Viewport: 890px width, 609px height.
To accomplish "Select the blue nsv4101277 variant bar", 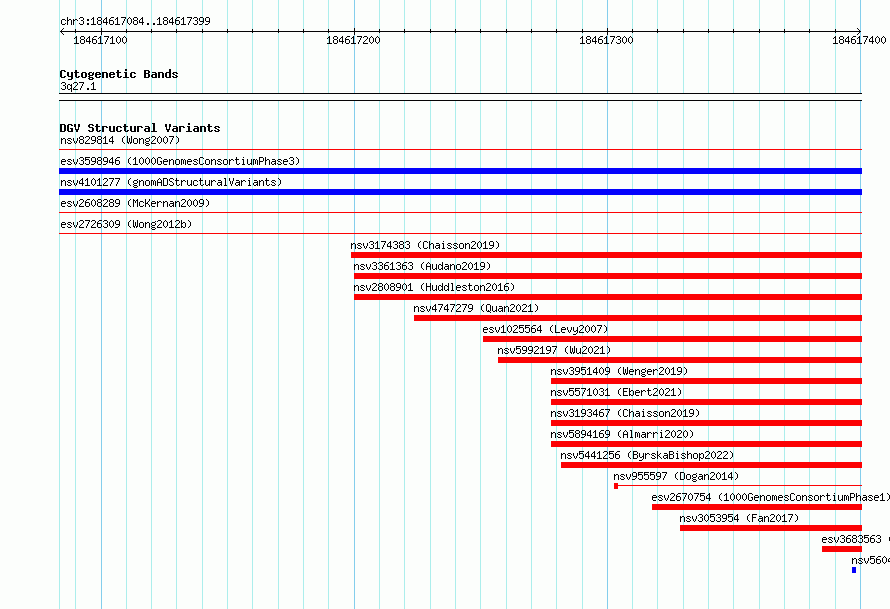I will (x=460, y=192).
